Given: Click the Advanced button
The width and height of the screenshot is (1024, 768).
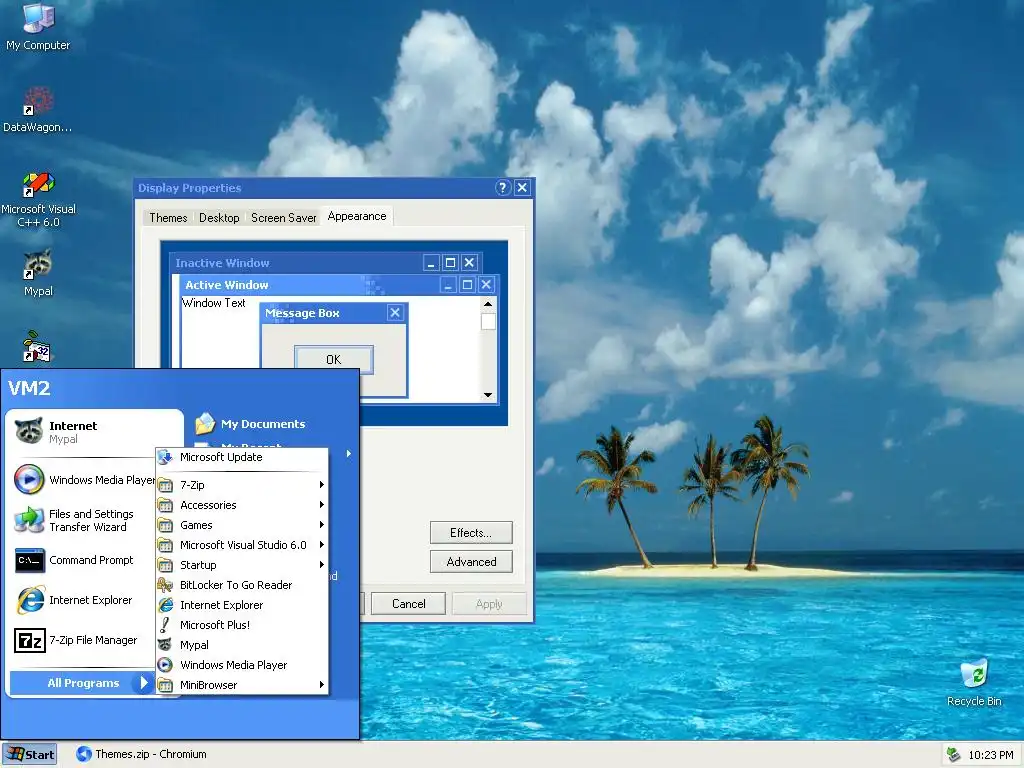Looking at the screenshot, I should point(471,562).
